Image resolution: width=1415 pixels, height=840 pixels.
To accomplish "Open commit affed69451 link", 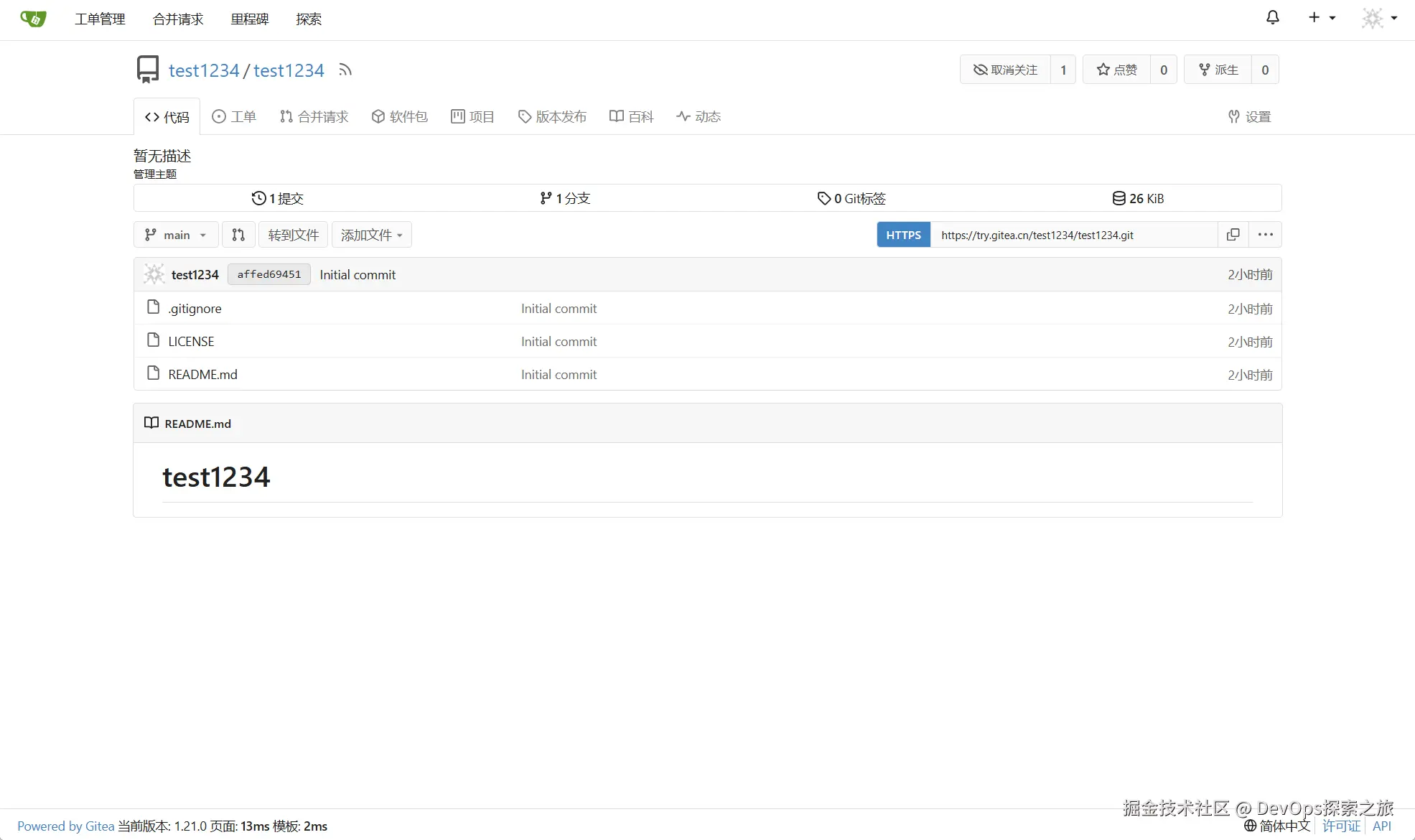I will coord(269,274).
